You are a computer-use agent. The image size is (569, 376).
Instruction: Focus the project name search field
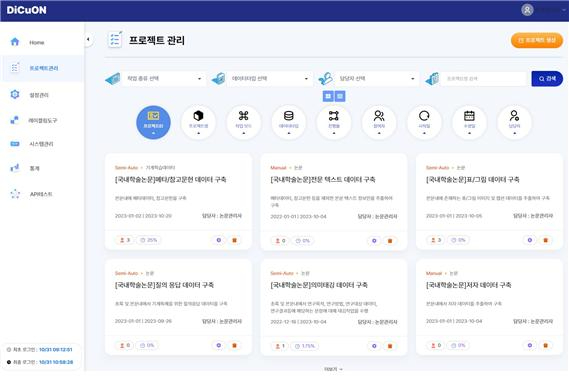click(x=483, y=79)
